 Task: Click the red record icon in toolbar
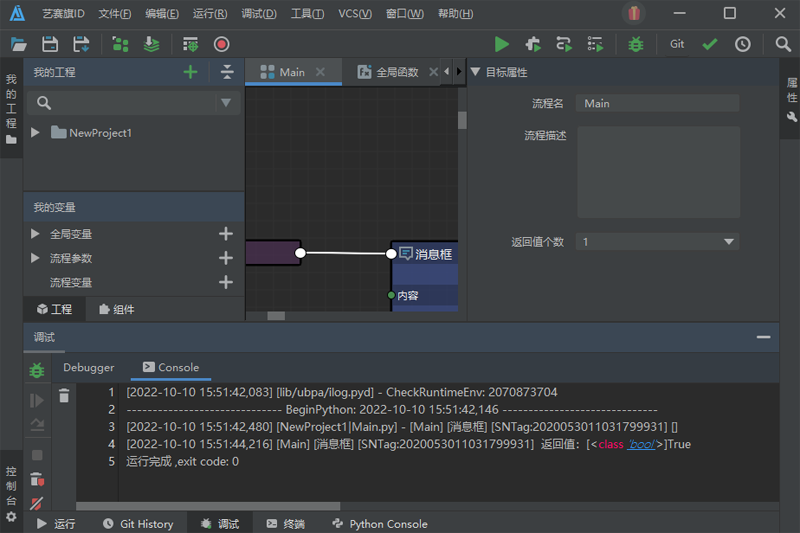tap(221, 44)
